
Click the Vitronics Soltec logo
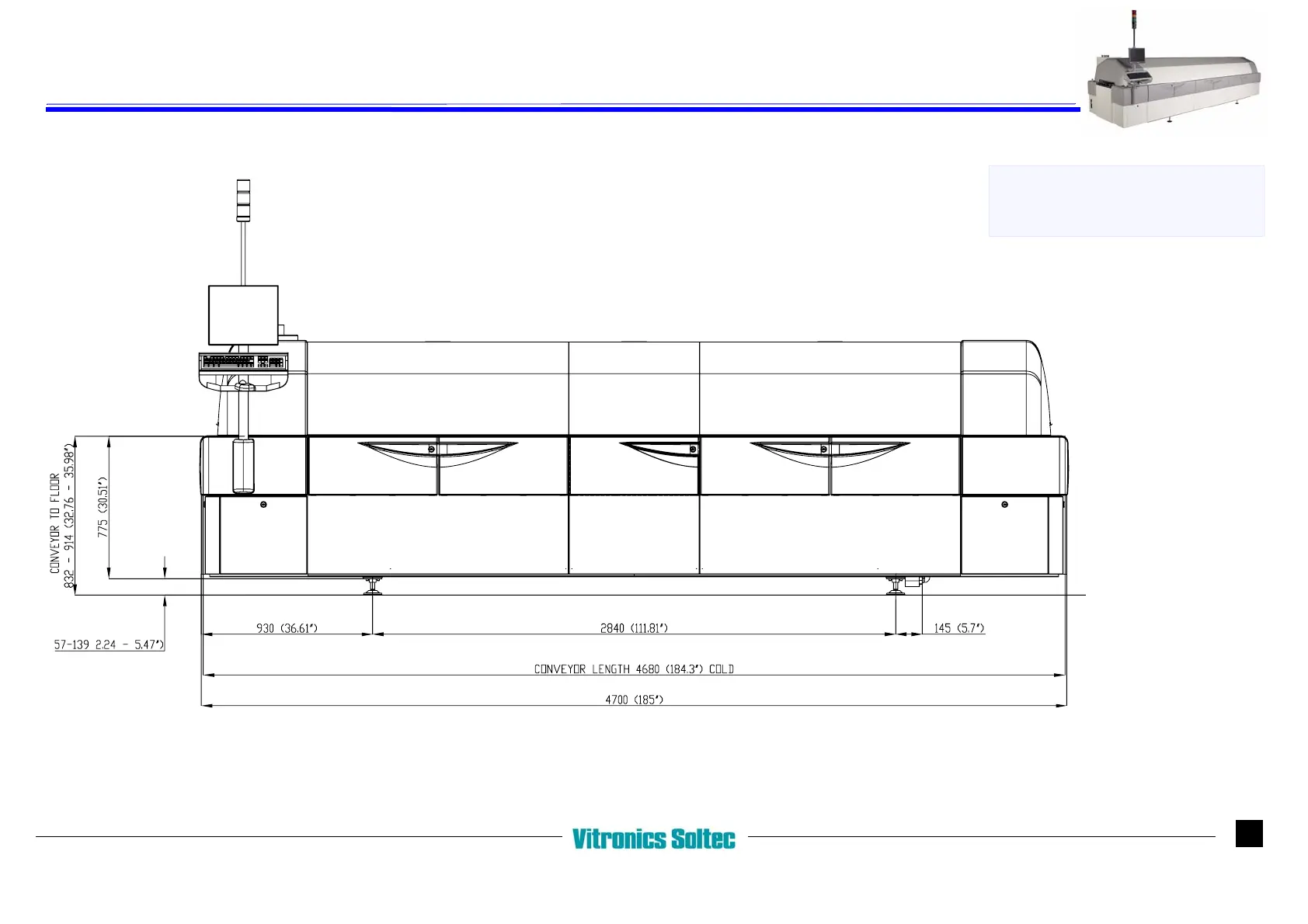pyautogui.click(x=653, y=839)
